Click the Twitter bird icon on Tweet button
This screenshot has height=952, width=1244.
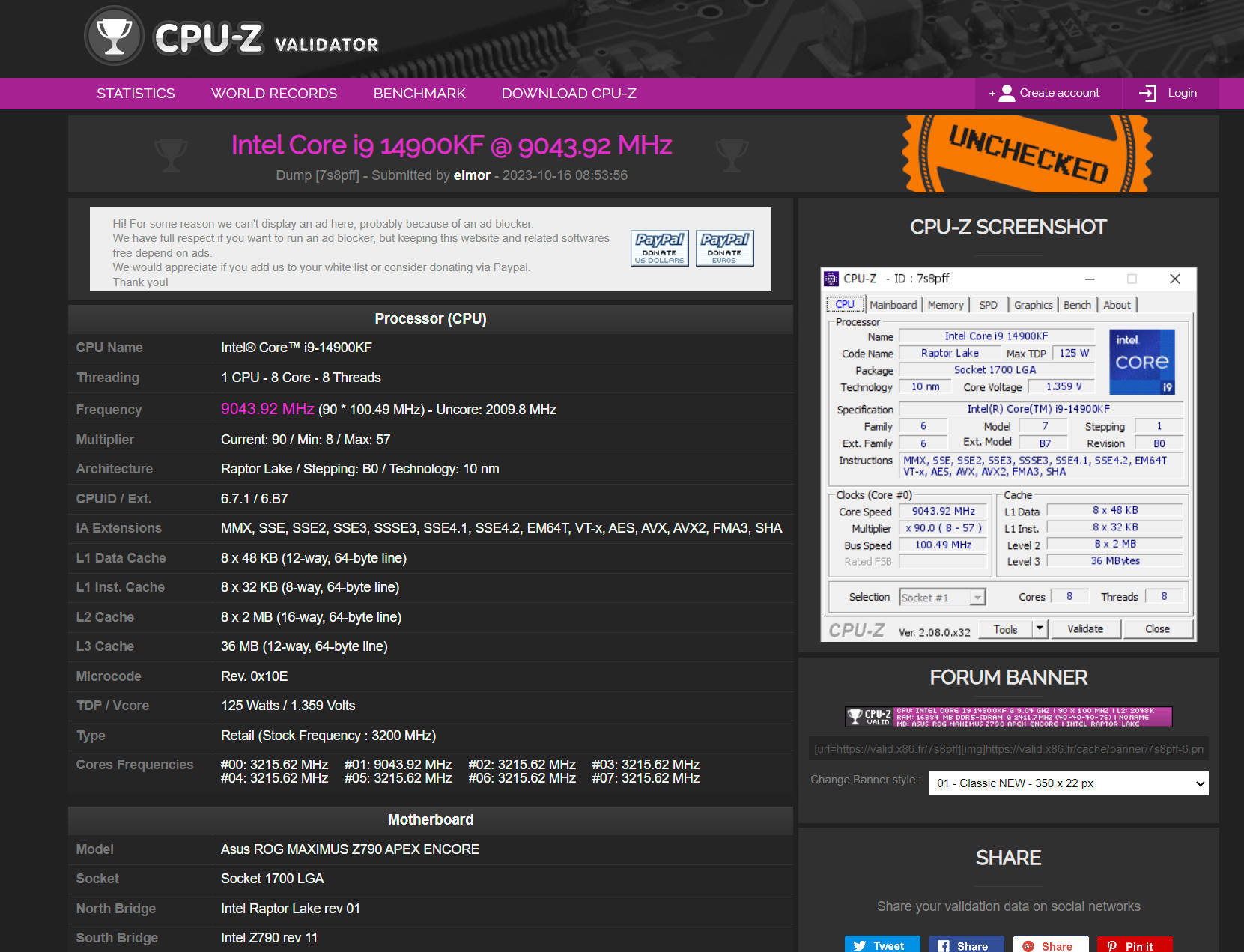pos(860,945)
